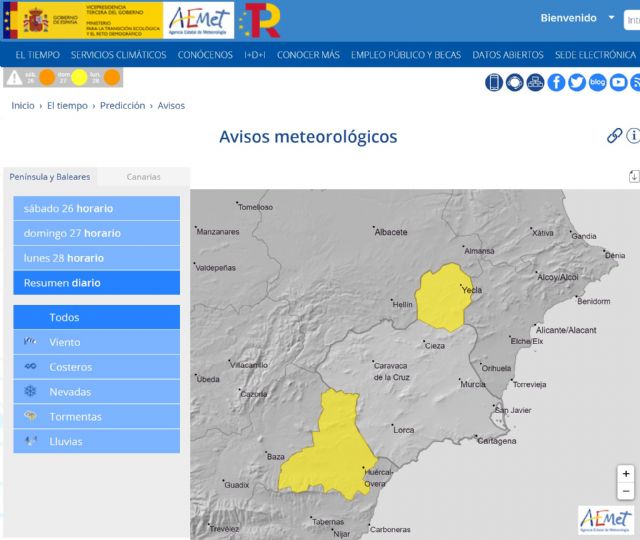This screenshot has height=540, width=640.
Task: Zoom in on the warnings map
Action: 625,474
